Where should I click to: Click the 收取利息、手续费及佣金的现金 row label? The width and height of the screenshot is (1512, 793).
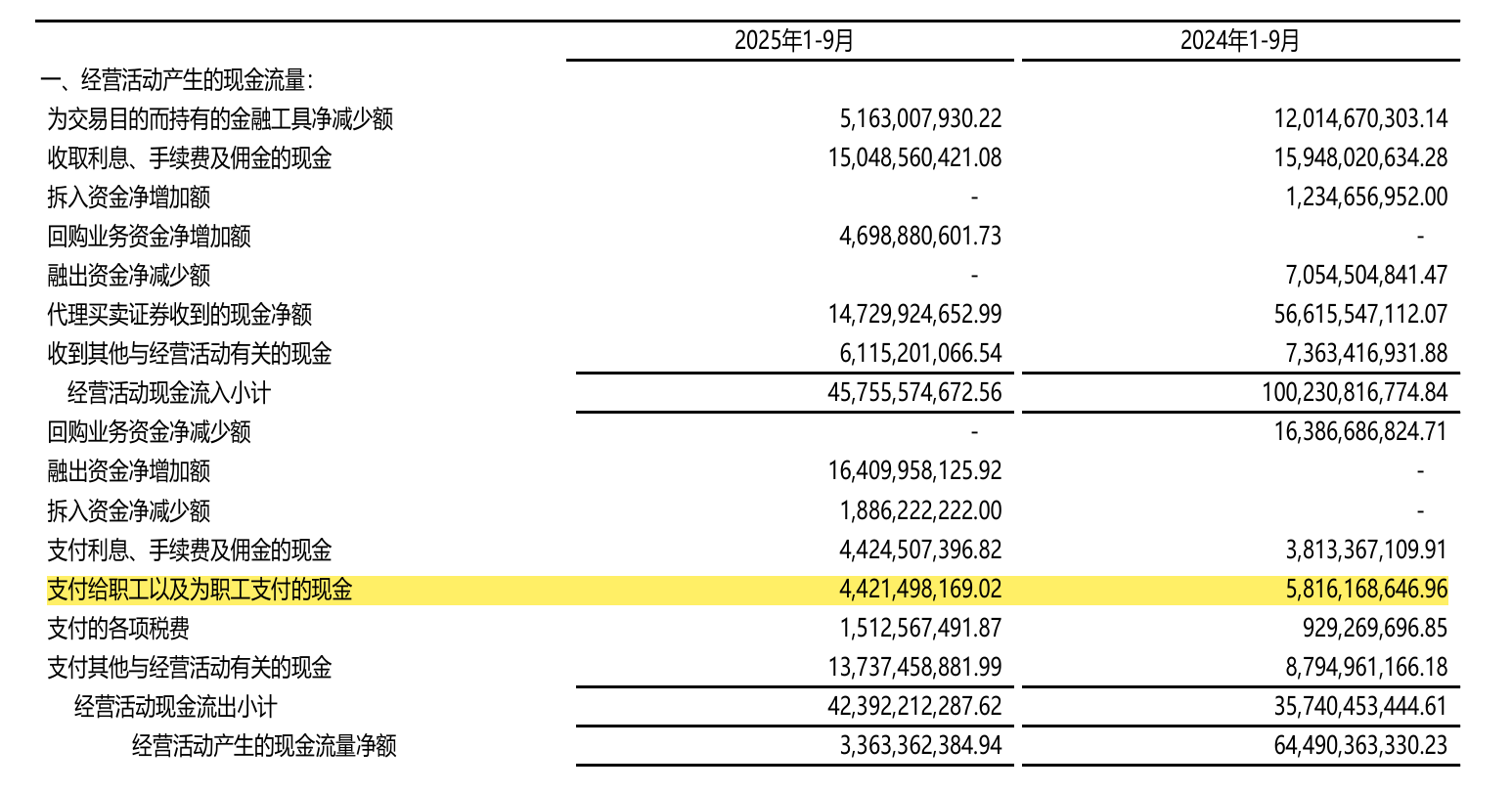[190, 158]
